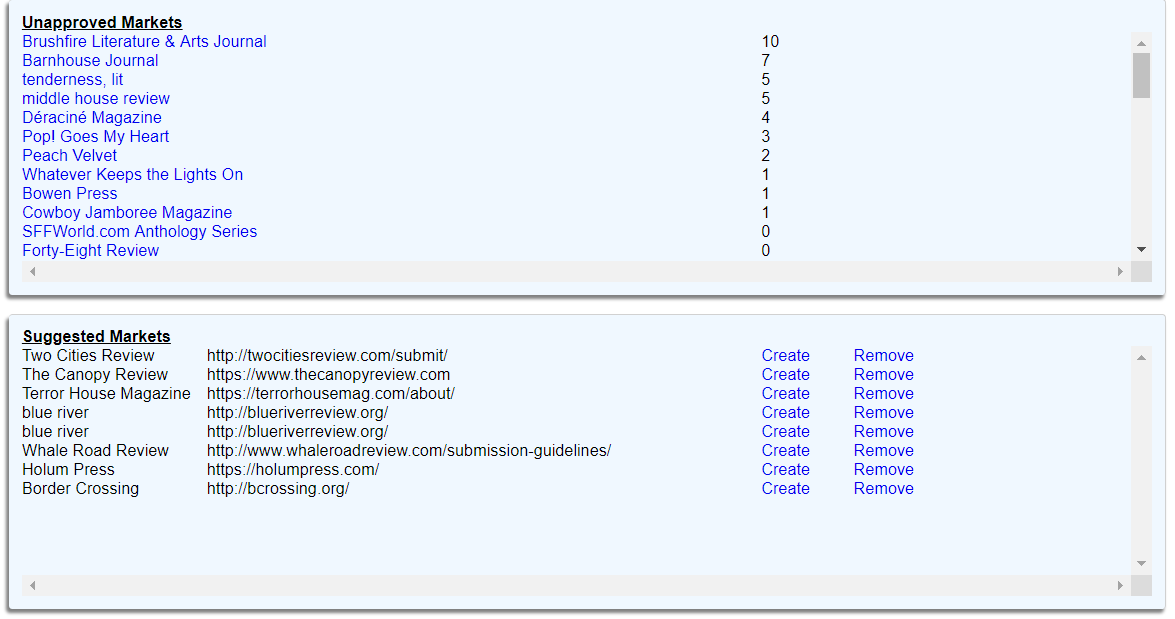
Task: Remove The Canopy Review suggestion
Action: (x=883, y=375)
